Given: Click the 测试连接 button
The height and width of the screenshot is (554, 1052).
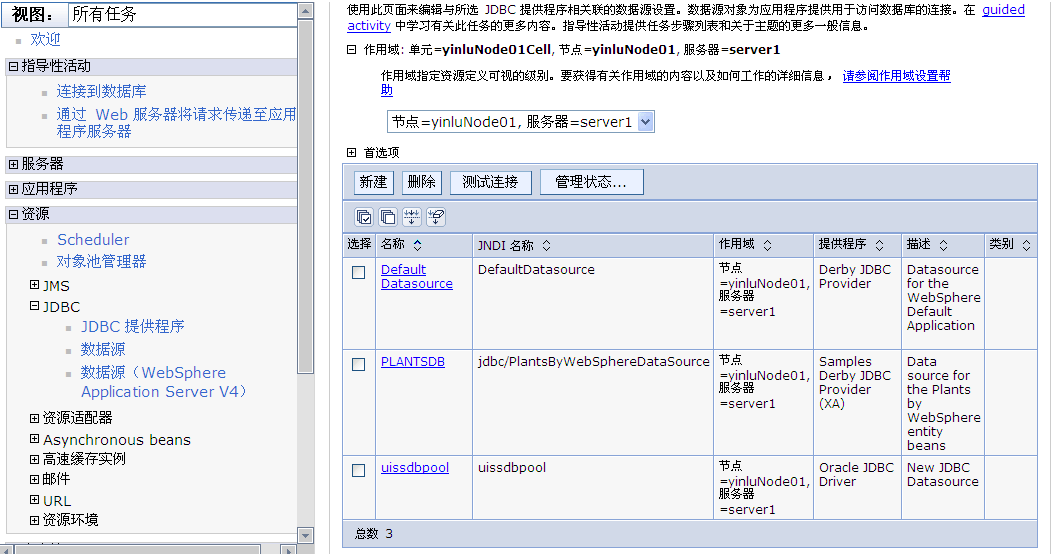Looking at the screenshot, I should (x=490, y=182).
